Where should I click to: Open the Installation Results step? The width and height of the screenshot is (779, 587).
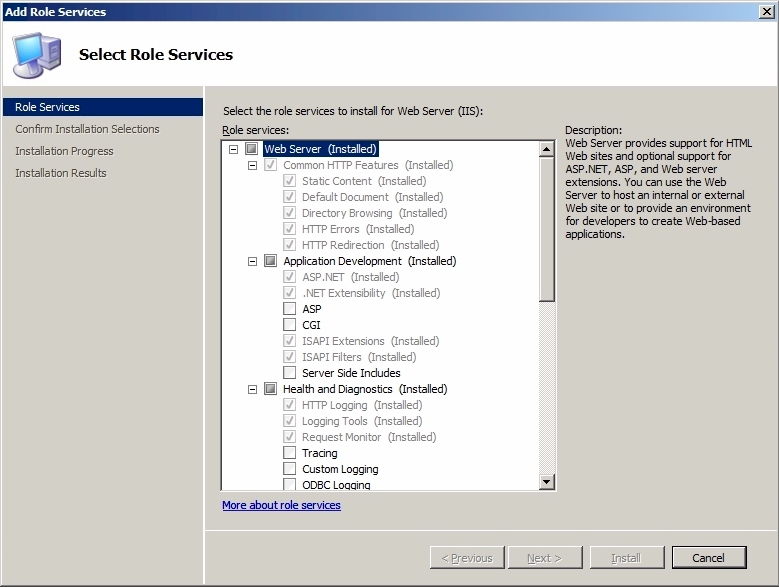pos(61,173)
